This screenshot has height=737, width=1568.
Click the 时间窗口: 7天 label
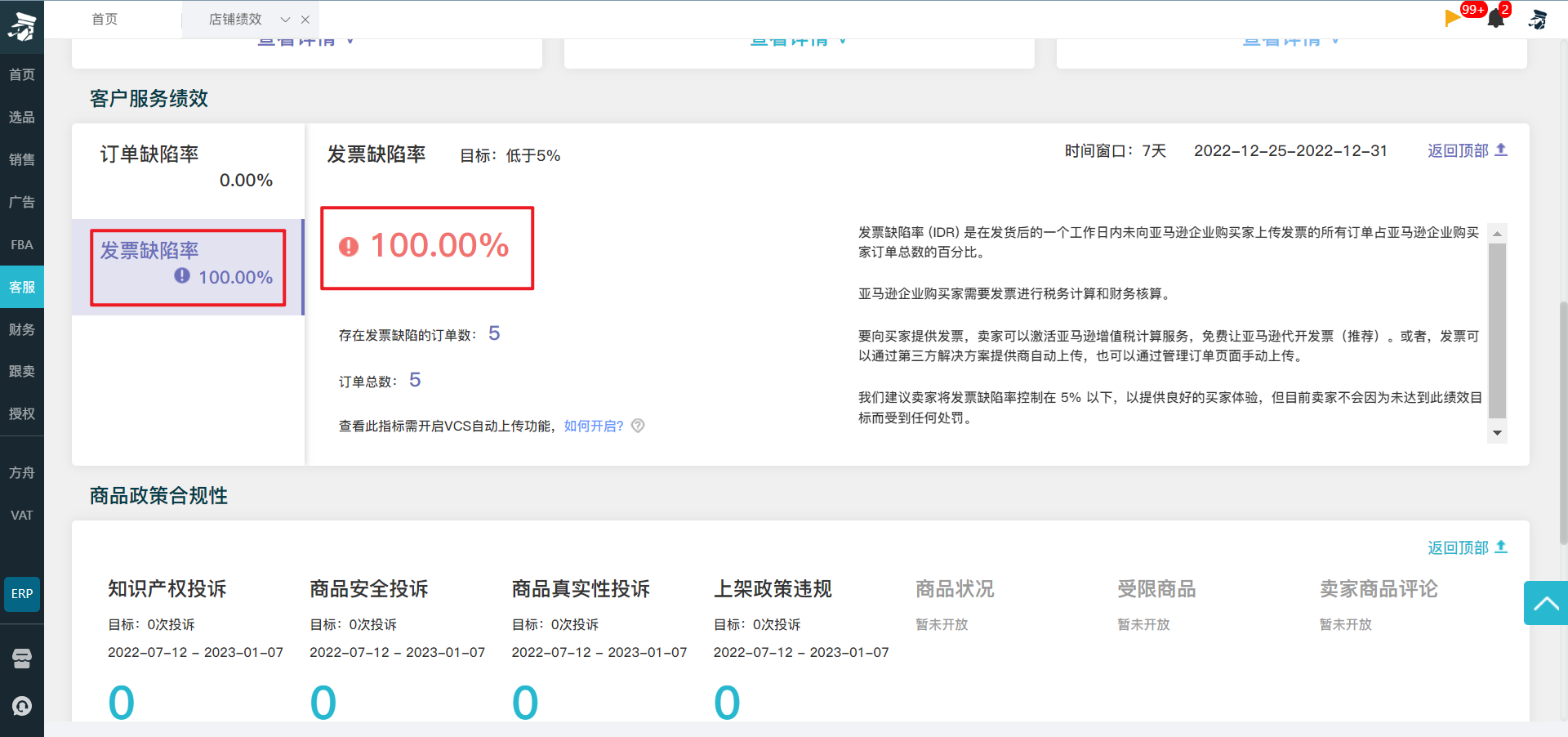(1116, 151)
